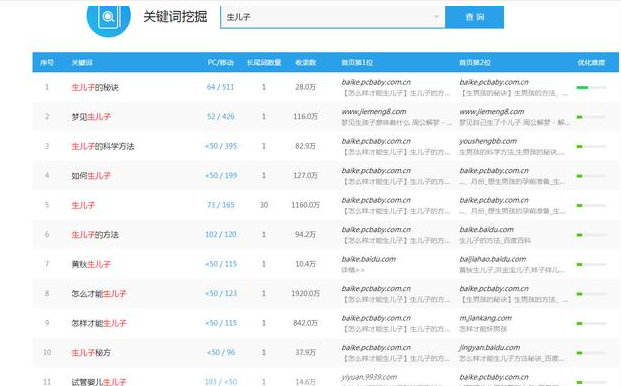
Task: Click the 收录数 column header
Action: pyautogui.click(x=305, y=63)
